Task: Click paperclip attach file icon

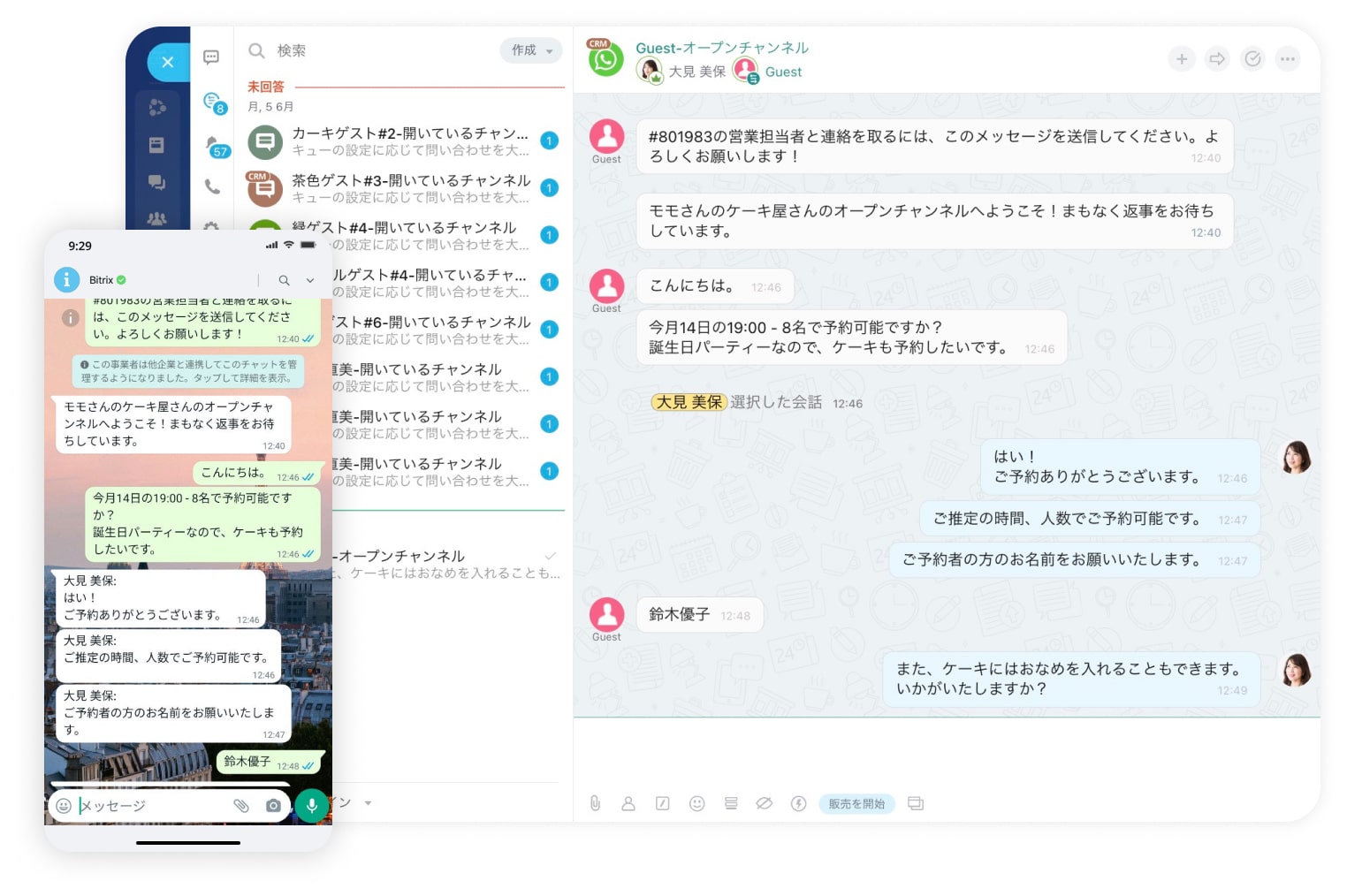Action: (x=595, y=803)
